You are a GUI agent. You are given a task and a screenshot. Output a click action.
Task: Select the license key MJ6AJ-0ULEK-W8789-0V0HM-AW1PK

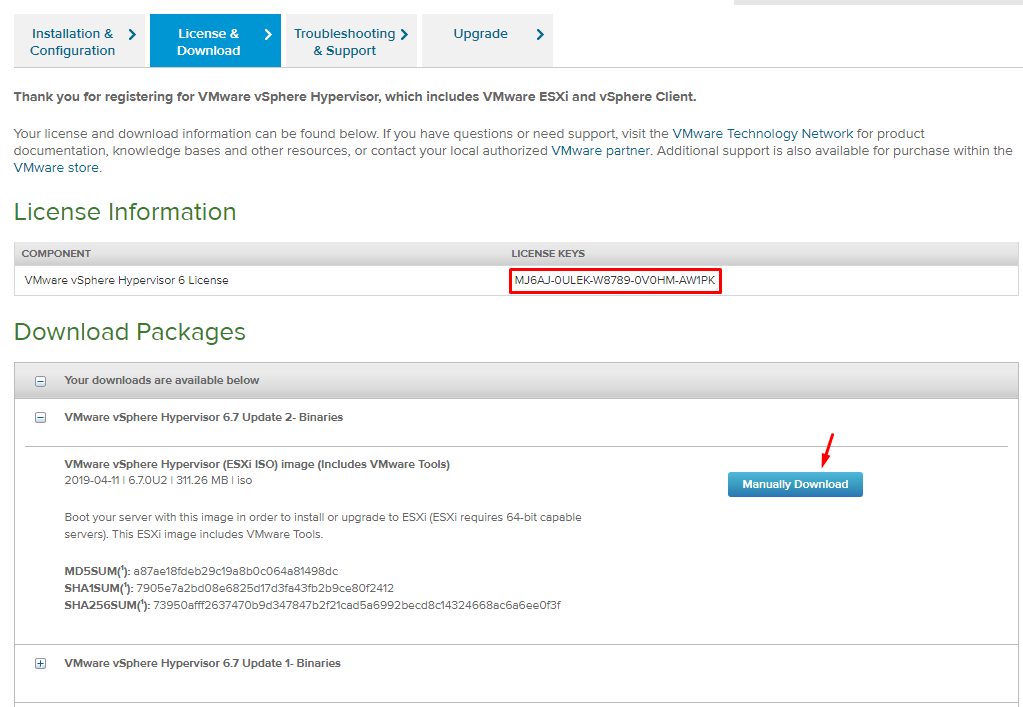(615, 280)
